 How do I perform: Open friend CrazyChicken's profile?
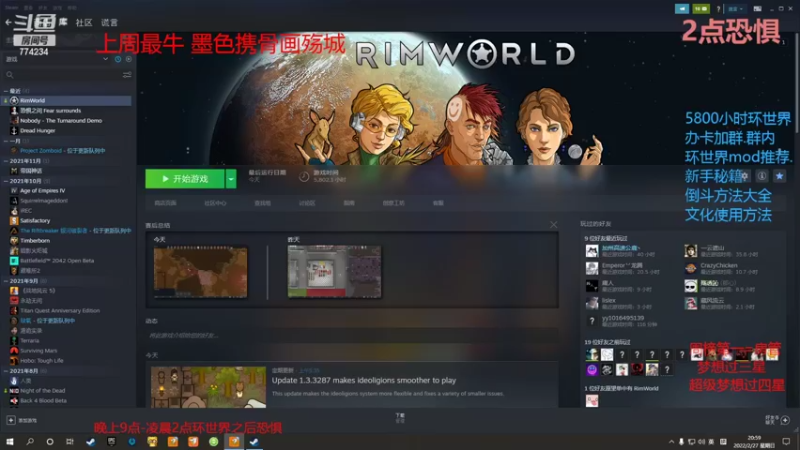[x=719, y=265]
